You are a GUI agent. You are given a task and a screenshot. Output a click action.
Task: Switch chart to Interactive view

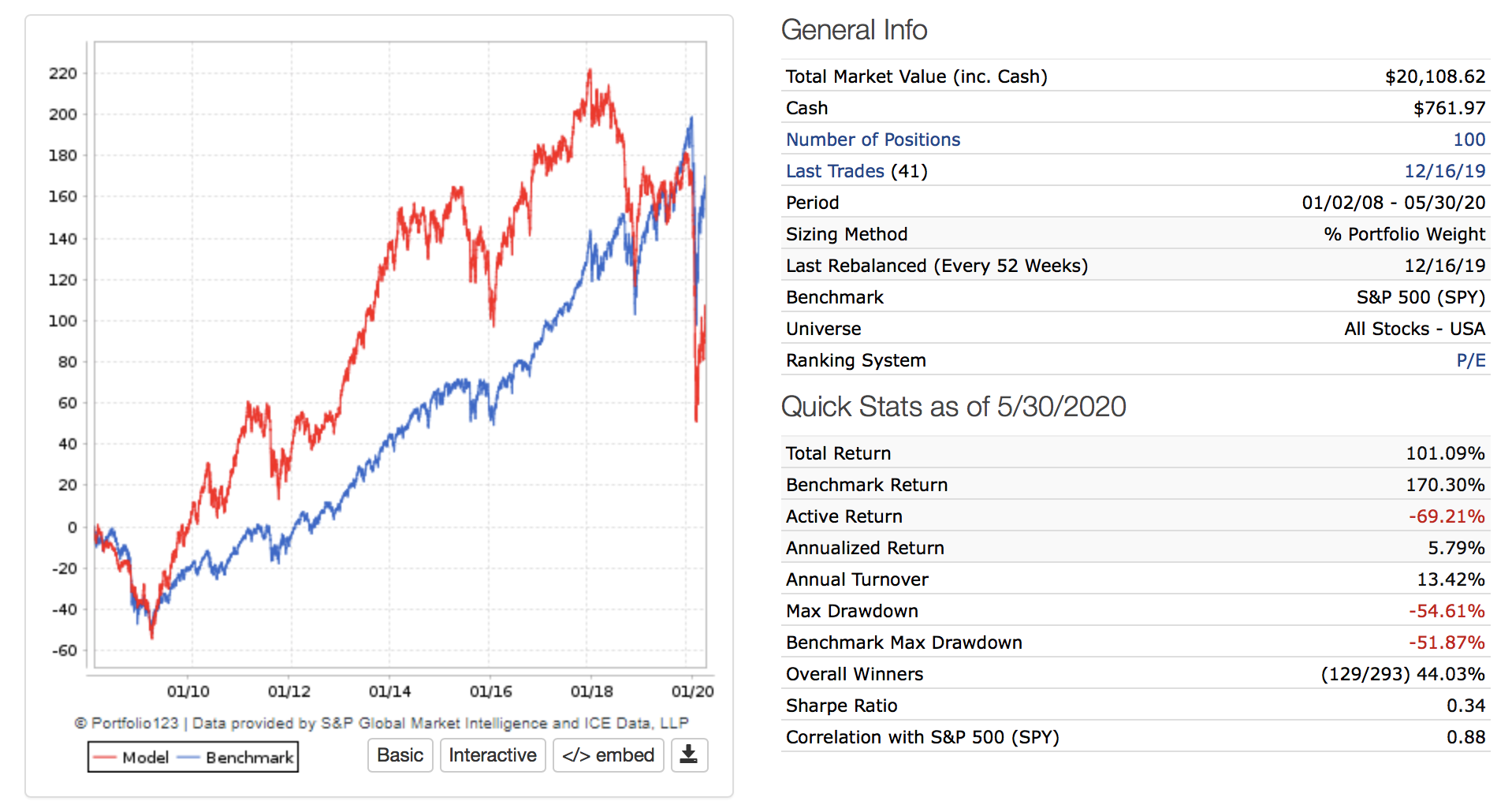[x=493, y=755]
